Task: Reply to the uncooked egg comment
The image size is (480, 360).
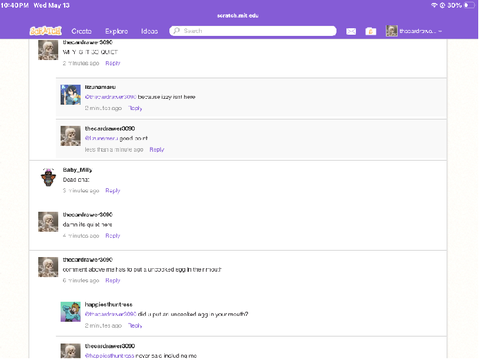Action: coord(113,280)
